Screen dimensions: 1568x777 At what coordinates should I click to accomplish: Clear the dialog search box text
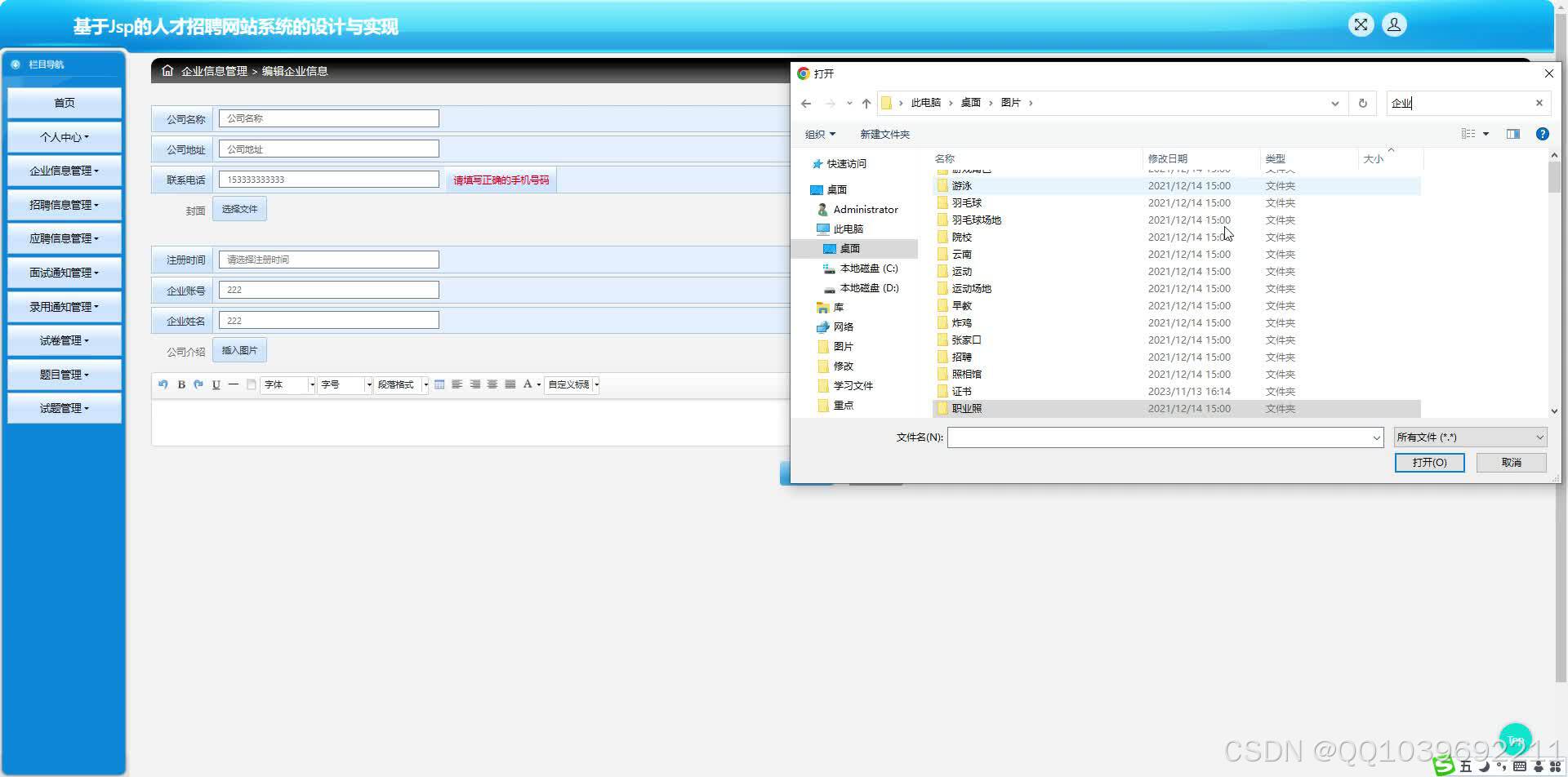click(x=1539, y=103)
